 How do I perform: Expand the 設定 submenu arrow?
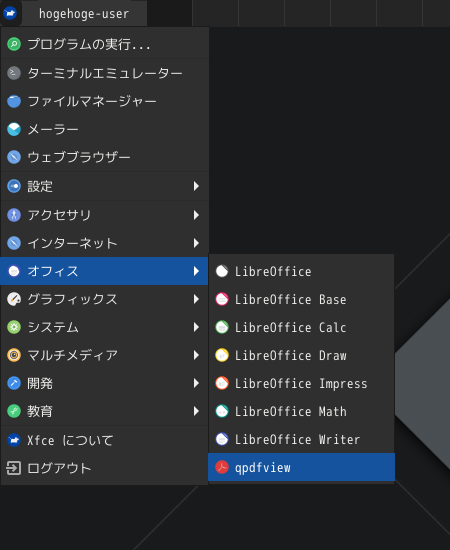196,186
